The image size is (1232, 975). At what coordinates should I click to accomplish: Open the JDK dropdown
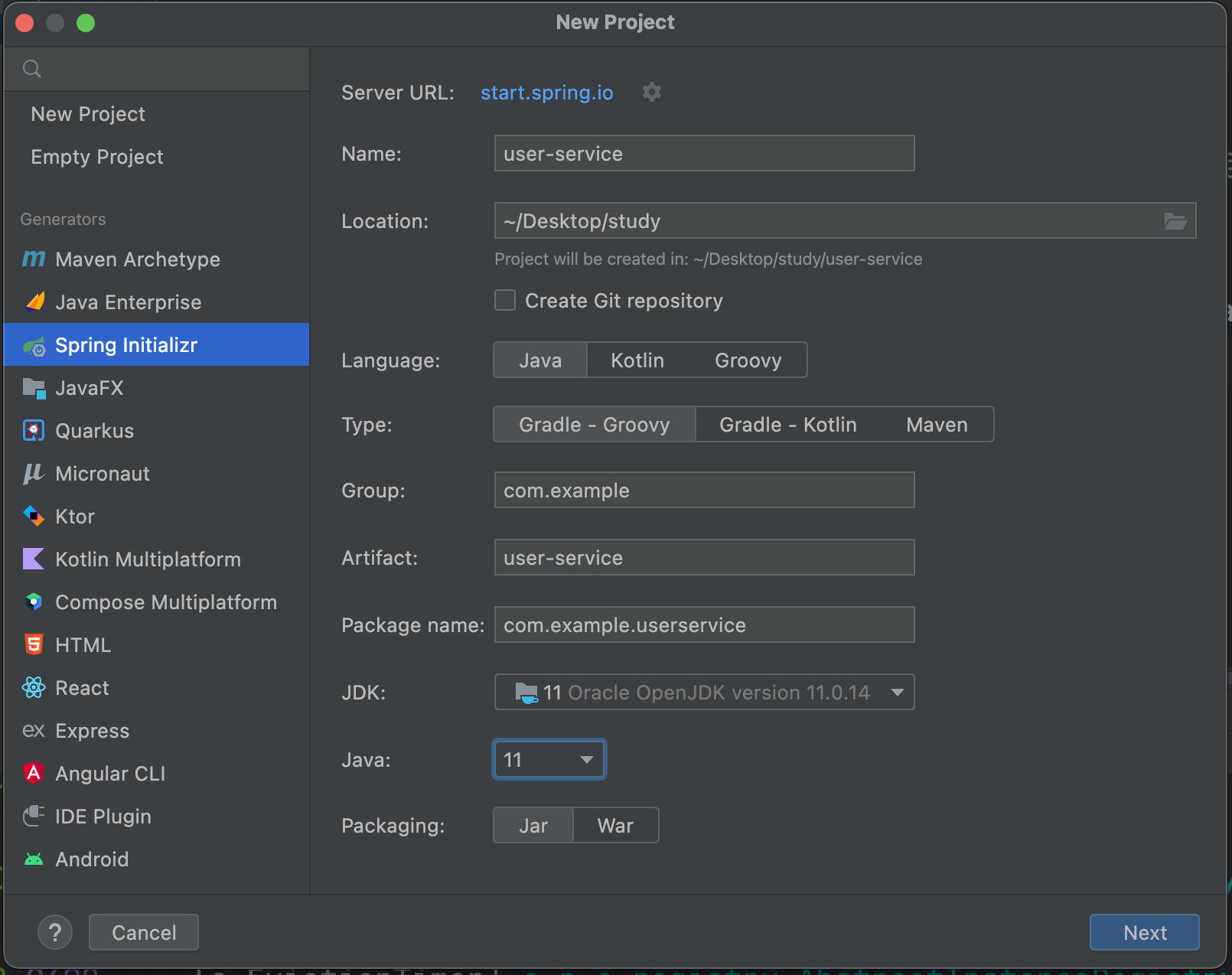click(x=704, y=692)
